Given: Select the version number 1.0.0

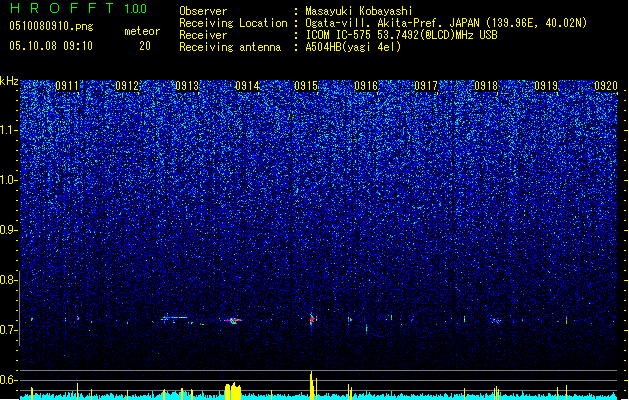Looking at the screenshot, I should click(136, 9).
